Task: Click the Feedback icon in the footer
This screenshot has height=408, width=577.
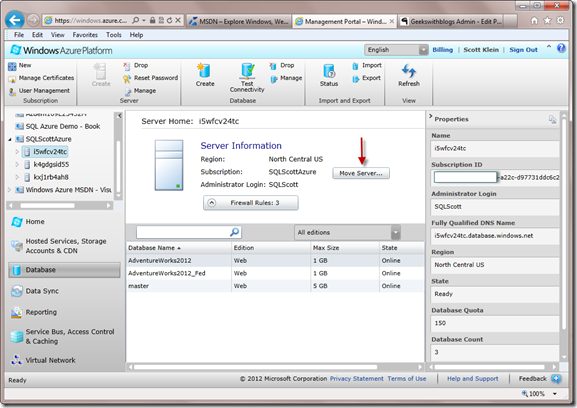Action: (556, 379)
